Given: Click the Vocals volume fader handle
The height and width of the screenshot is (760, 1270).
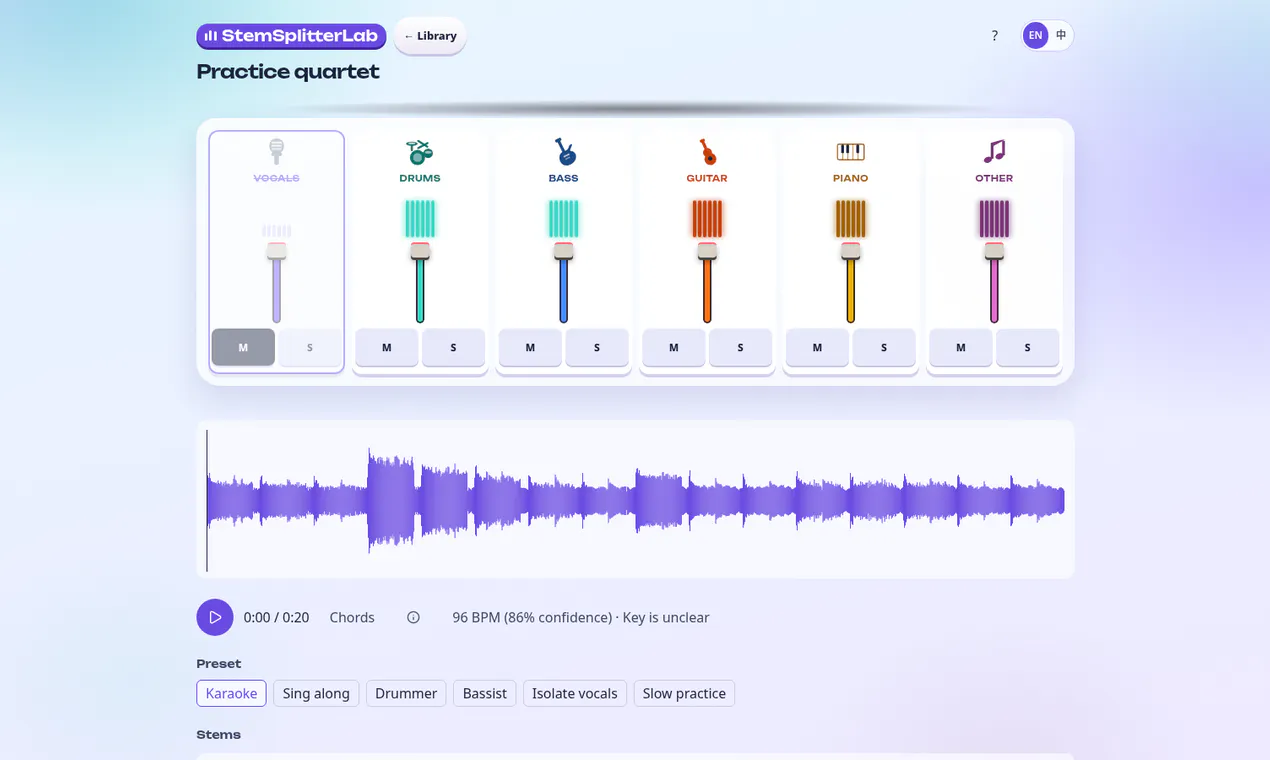Looking at the screenshot, I should pyautogui.click(x=277, y=251).
